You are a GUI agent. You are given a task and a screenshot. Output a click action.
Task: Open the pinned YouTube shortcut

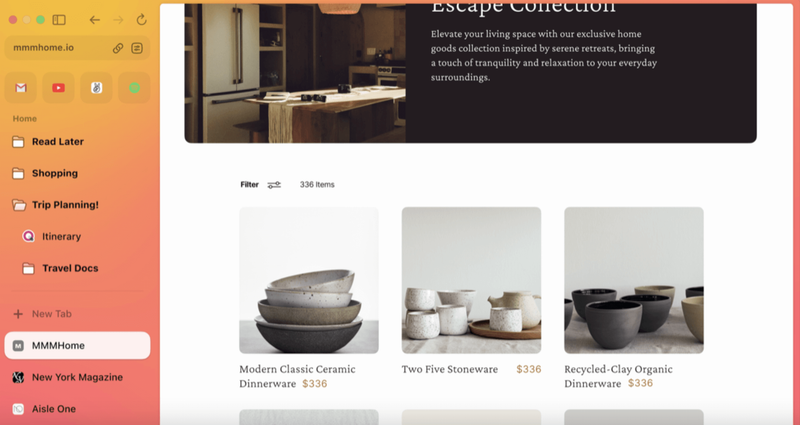point(59,88)
